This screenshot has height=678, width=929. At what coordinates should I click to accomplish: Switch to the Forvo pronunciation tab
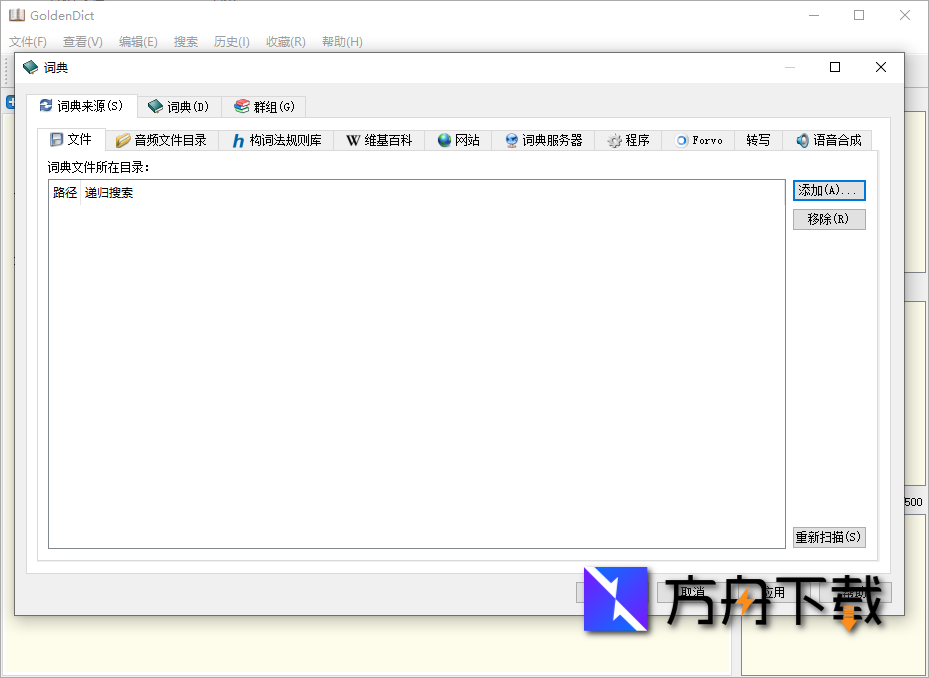(698, 140)
